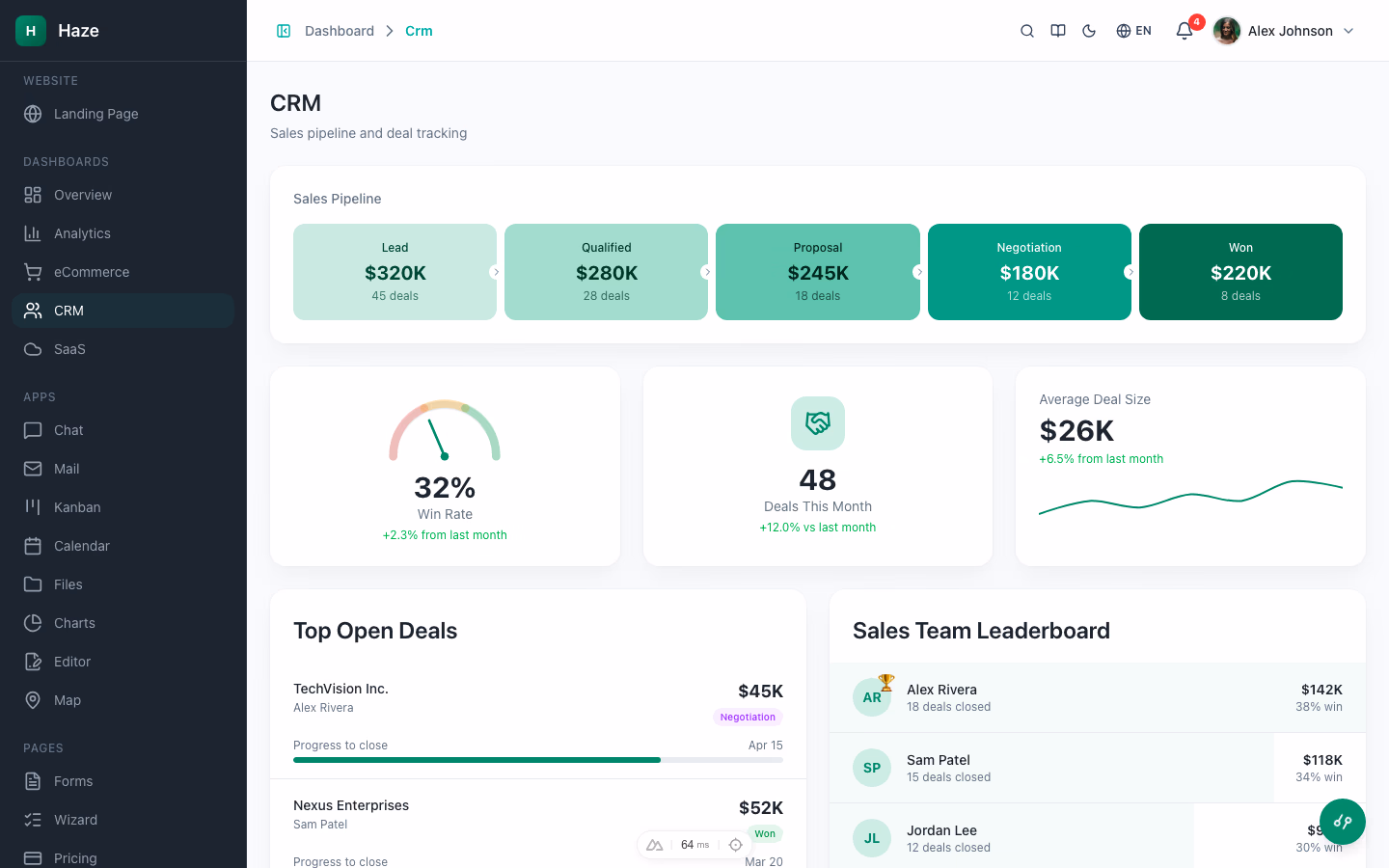The image size is (1389, 868).
Task: Click the TechVision progress to close bar
Action: (x=538, y=759)
